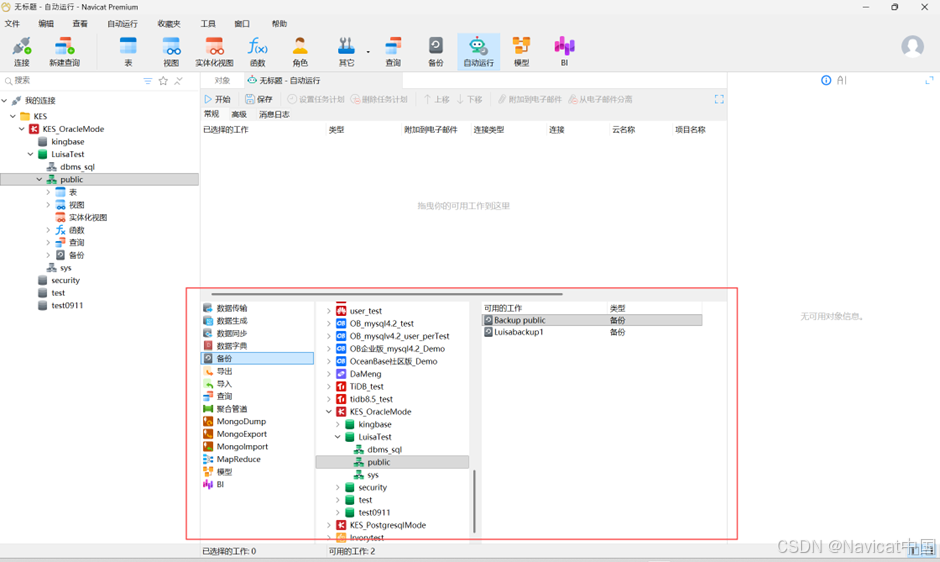Collapse LuisaTest database in left sidebar
Viewport: 940px width, 562px height.
coord(31,154)
